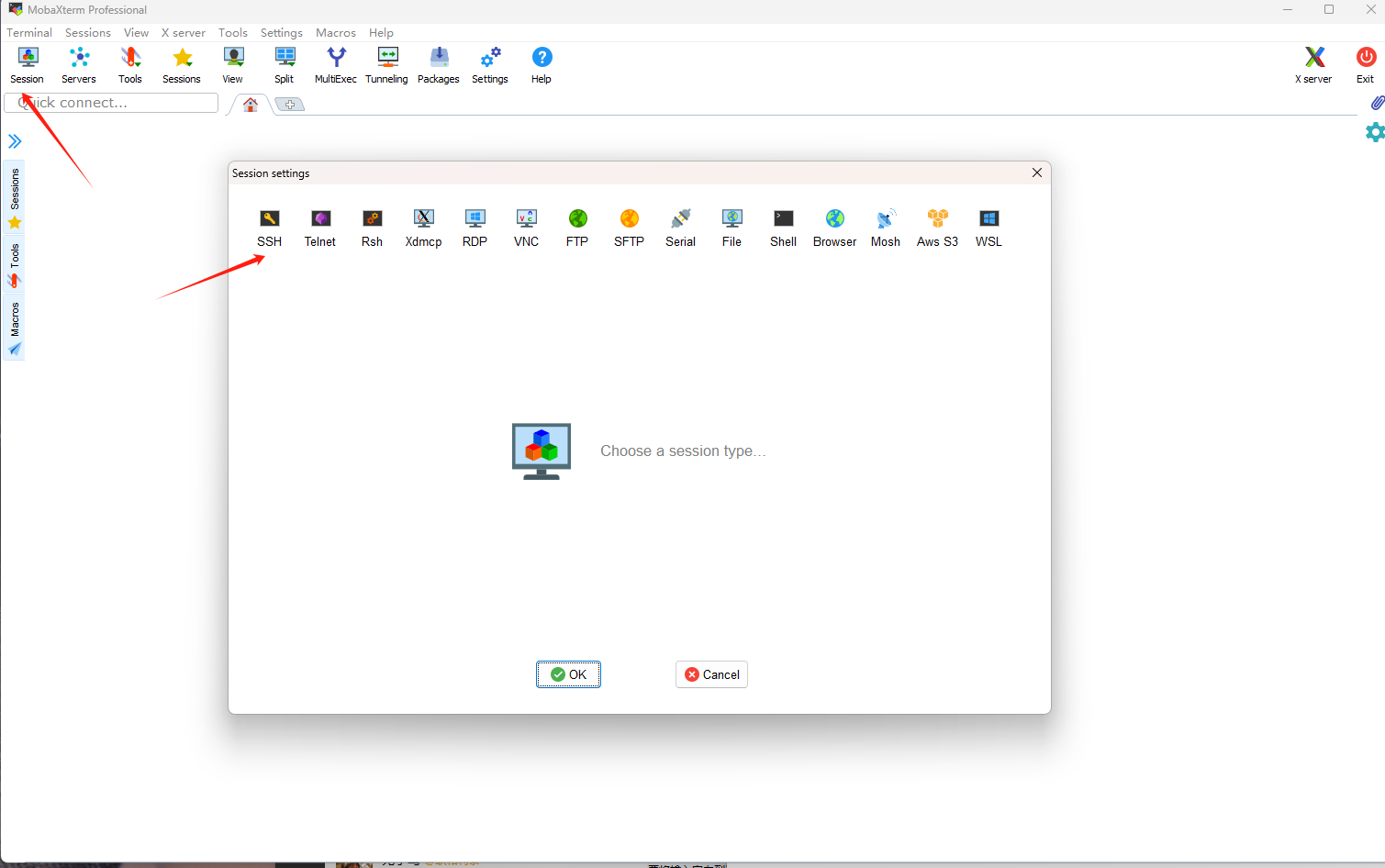Open the X server menu
This screenshot has width=1385, height=868.
click(184, 32)
